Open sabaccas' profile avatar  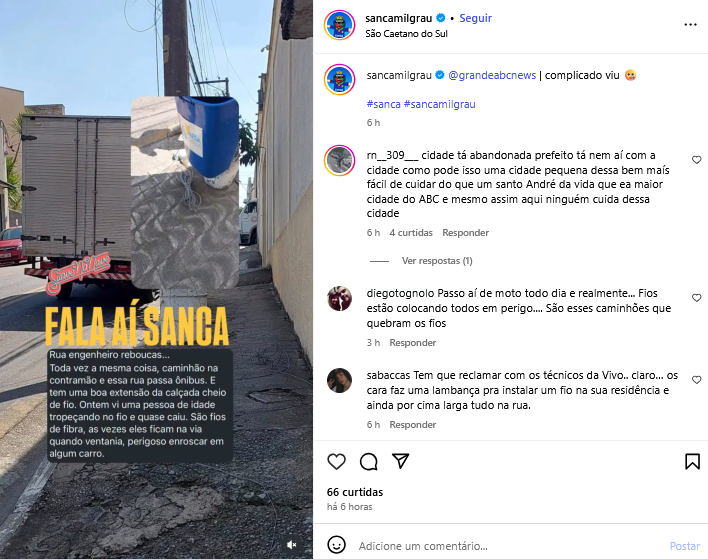[x=340, y=381]
